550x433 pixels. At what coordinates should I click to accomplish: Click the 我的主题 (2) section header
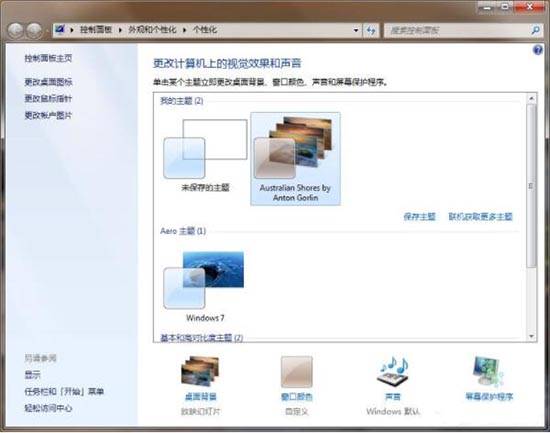pyautogui.click(x=182, y=101)
